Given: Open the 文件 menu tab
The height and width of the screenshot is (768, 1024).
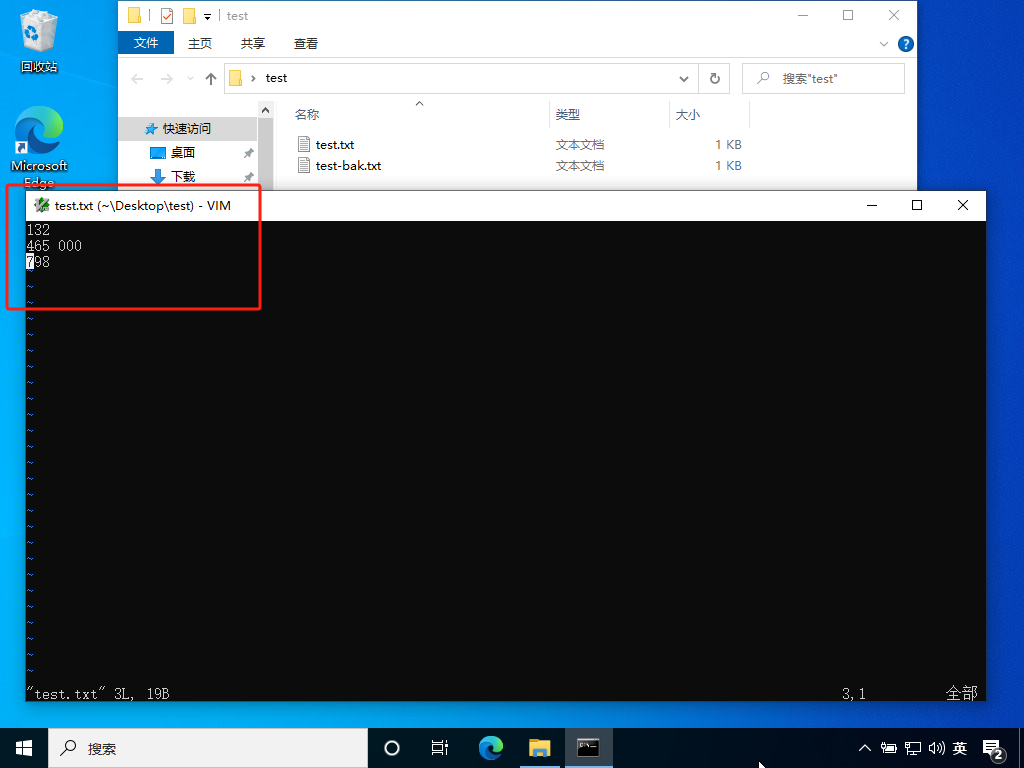Looking at the screenshot, I should click(146, 43).
